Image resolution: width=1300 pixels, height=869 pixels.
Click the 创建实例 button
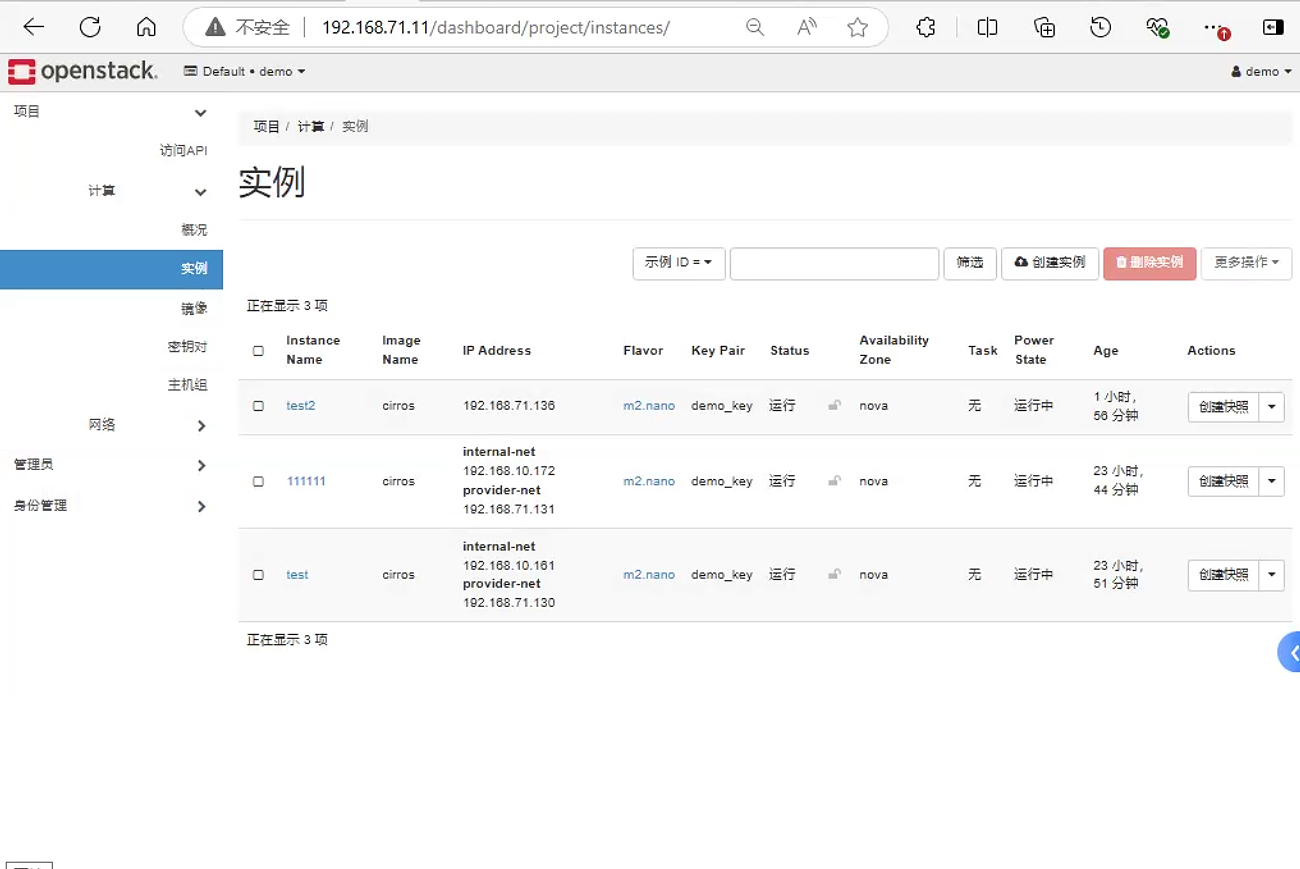click(1050, 263)
